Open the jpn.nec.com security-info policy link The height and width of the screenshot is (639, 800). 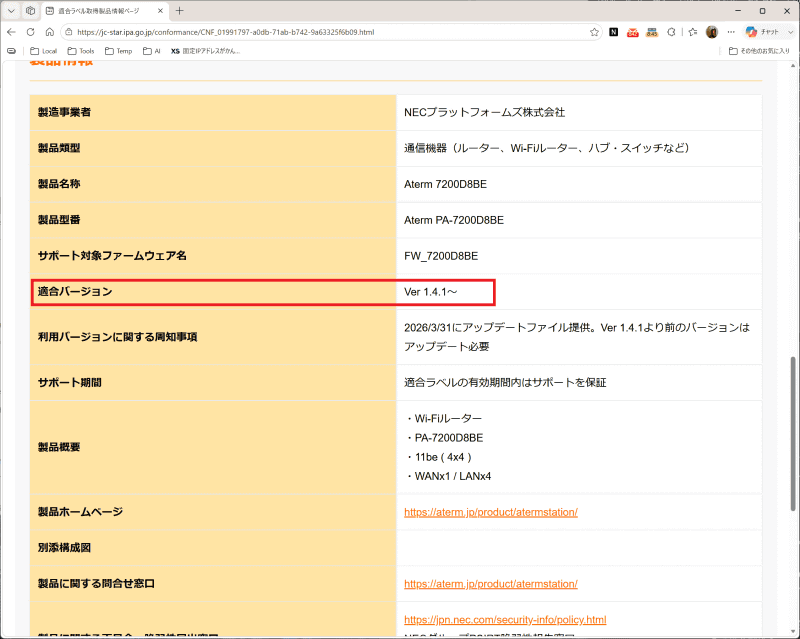[505, 620]
